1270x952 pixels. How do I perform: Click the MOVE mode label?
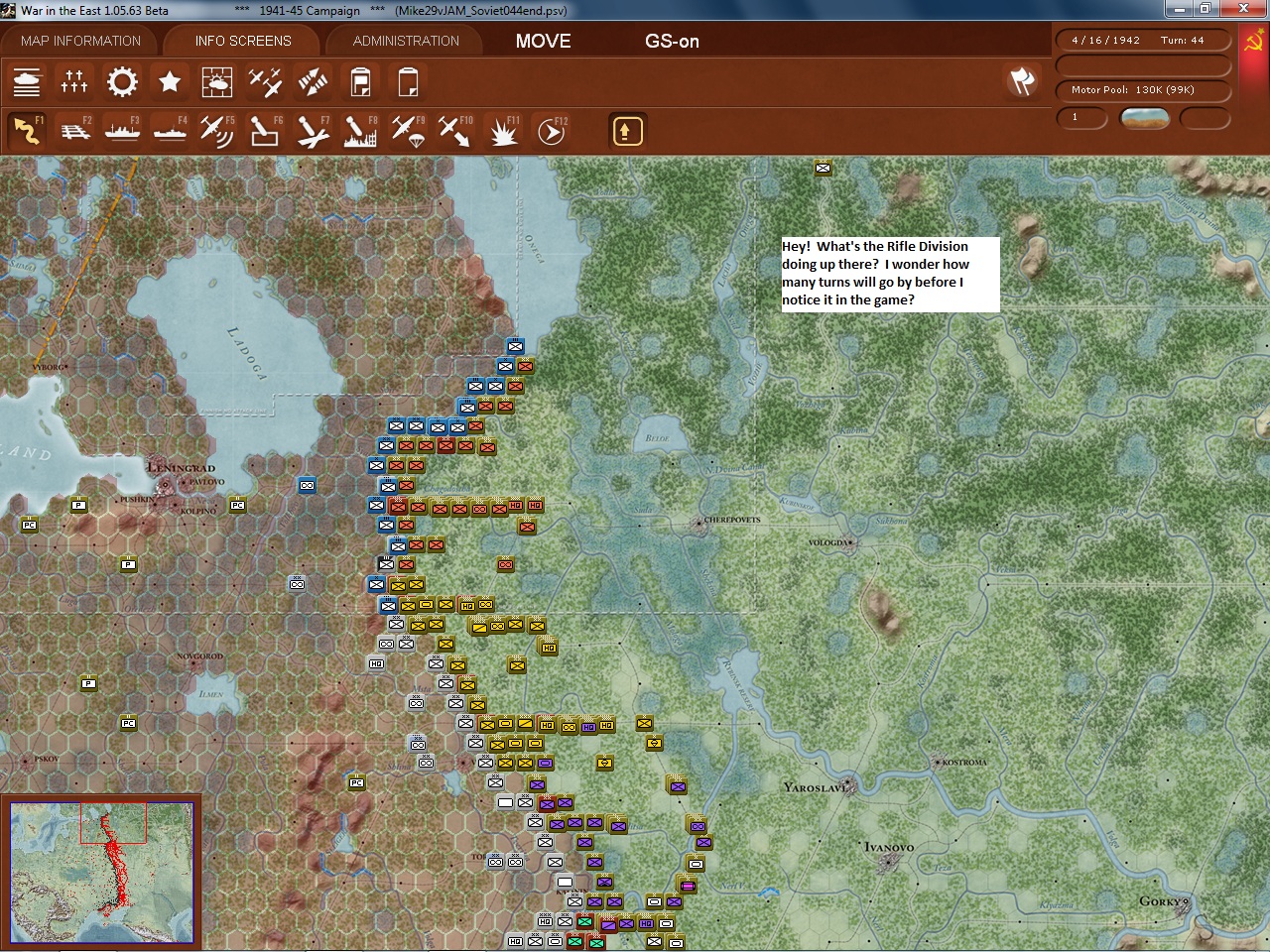pos(544,41)
